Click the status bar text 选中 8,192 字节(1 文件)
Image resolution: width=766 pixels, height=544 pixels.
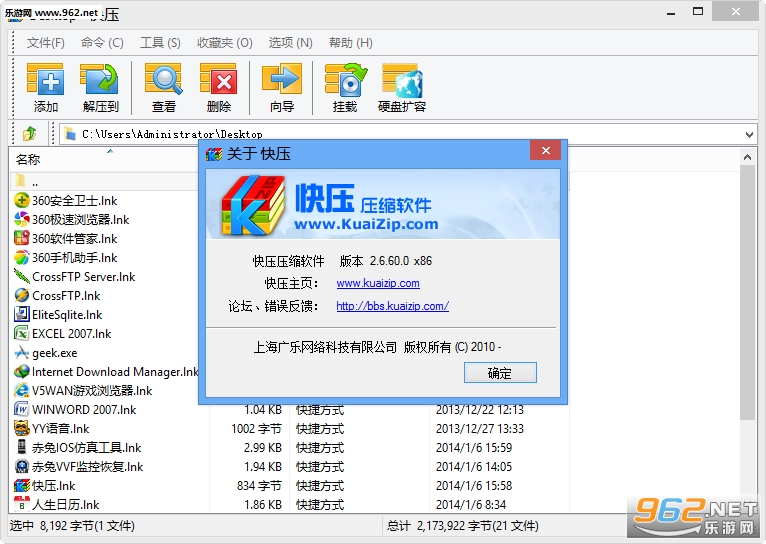click(x=72, y=526)
